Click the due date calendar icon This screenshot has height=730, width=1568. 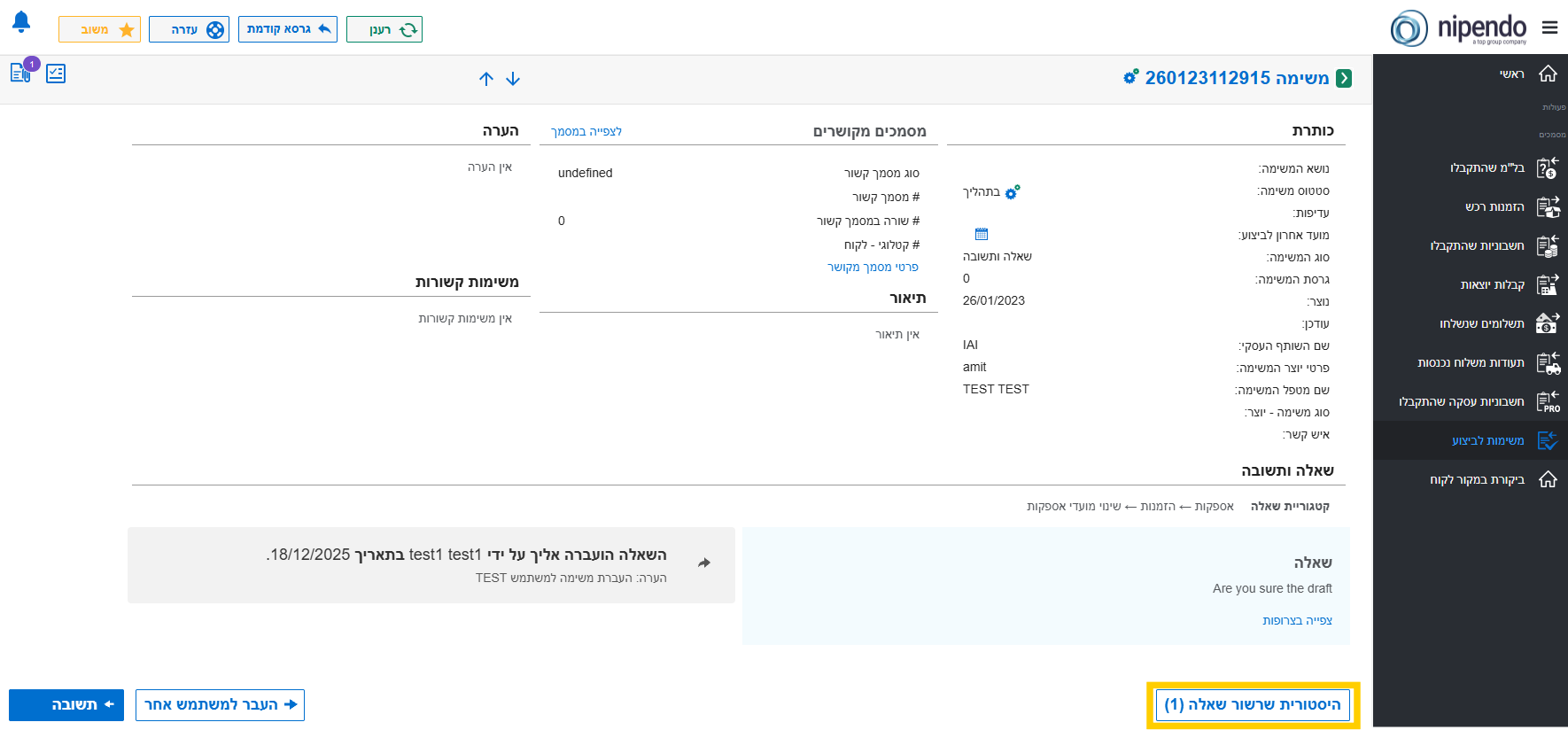point(982,234)
